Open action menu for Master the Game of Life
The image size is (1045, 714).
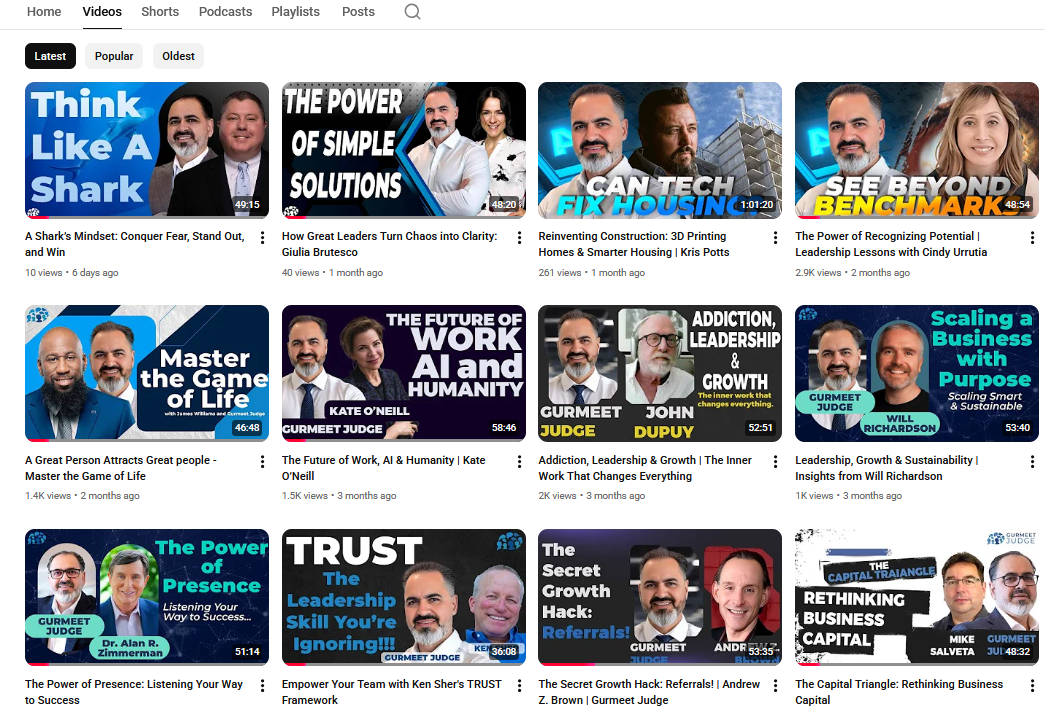point(263,462)
